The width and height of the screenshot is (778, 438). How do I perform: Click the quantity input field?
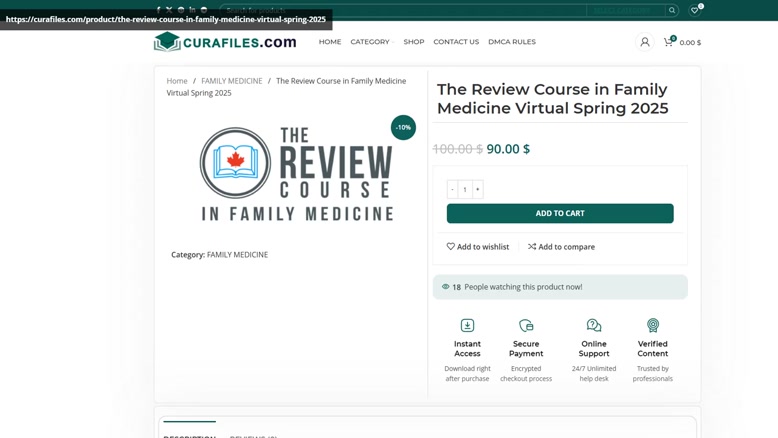coord(465,189)
